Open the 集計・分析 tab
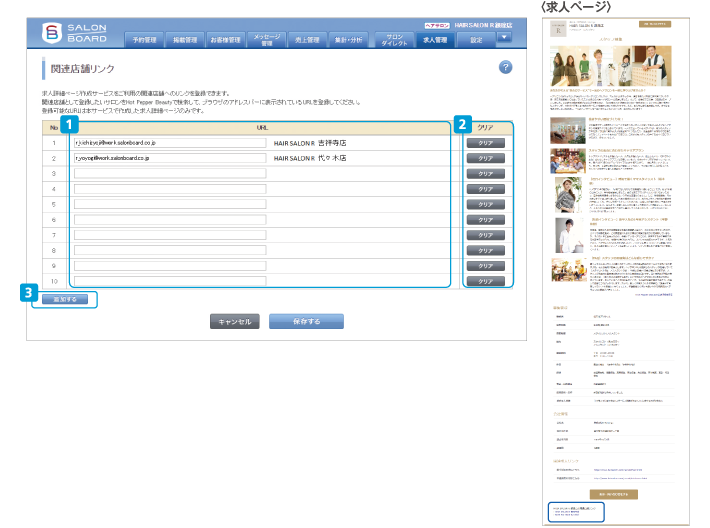Viewport: 710px width, 528px height. 347,40
